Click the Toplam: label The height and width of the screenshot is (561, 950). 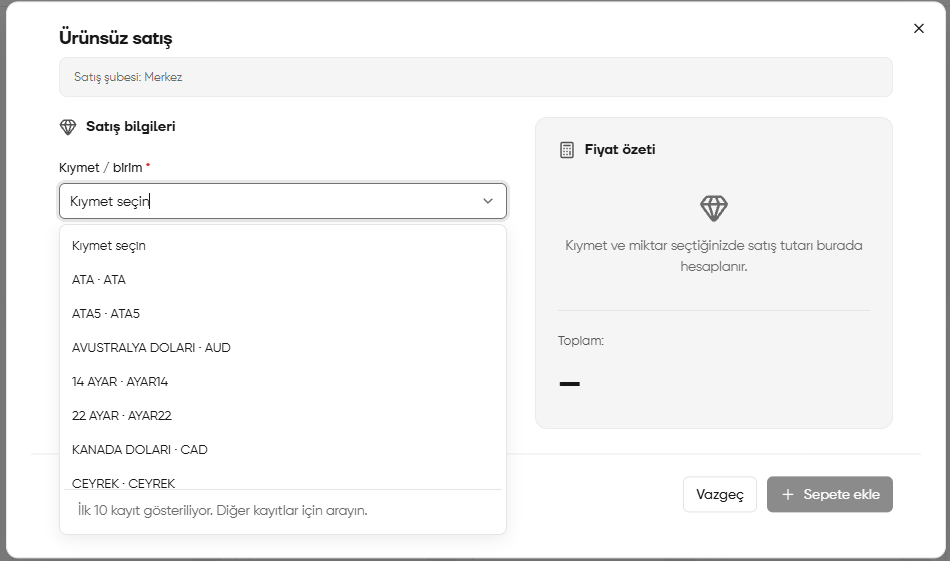[580, 340]
